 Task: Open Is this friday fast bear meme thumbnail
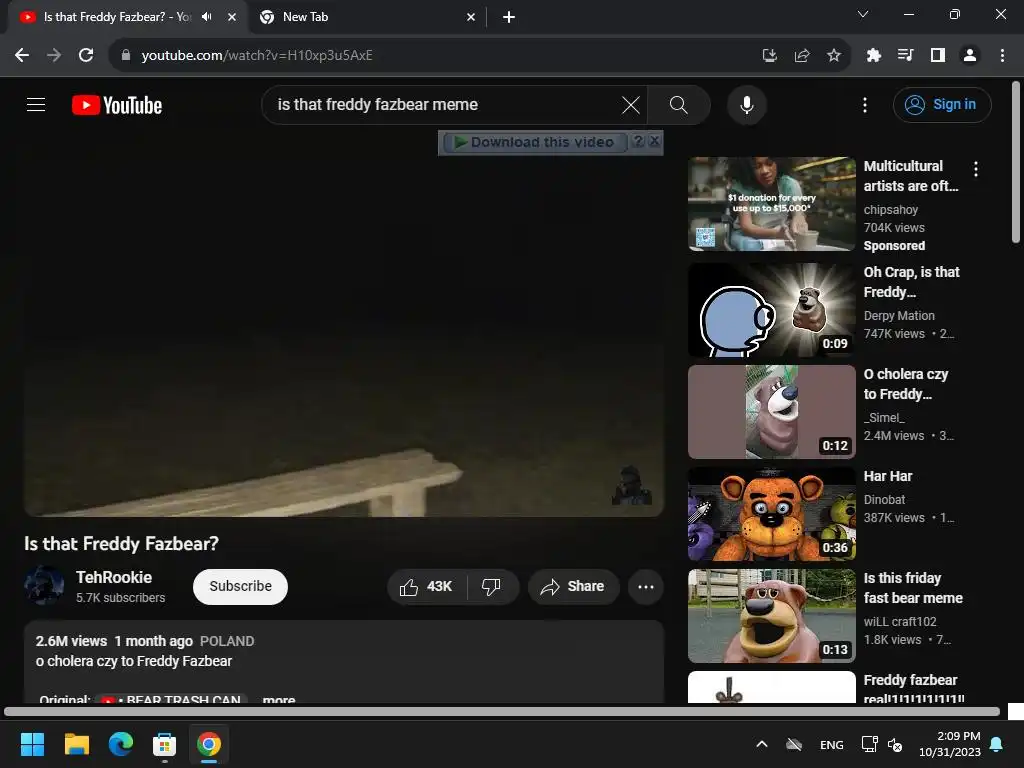pos(771,615)
